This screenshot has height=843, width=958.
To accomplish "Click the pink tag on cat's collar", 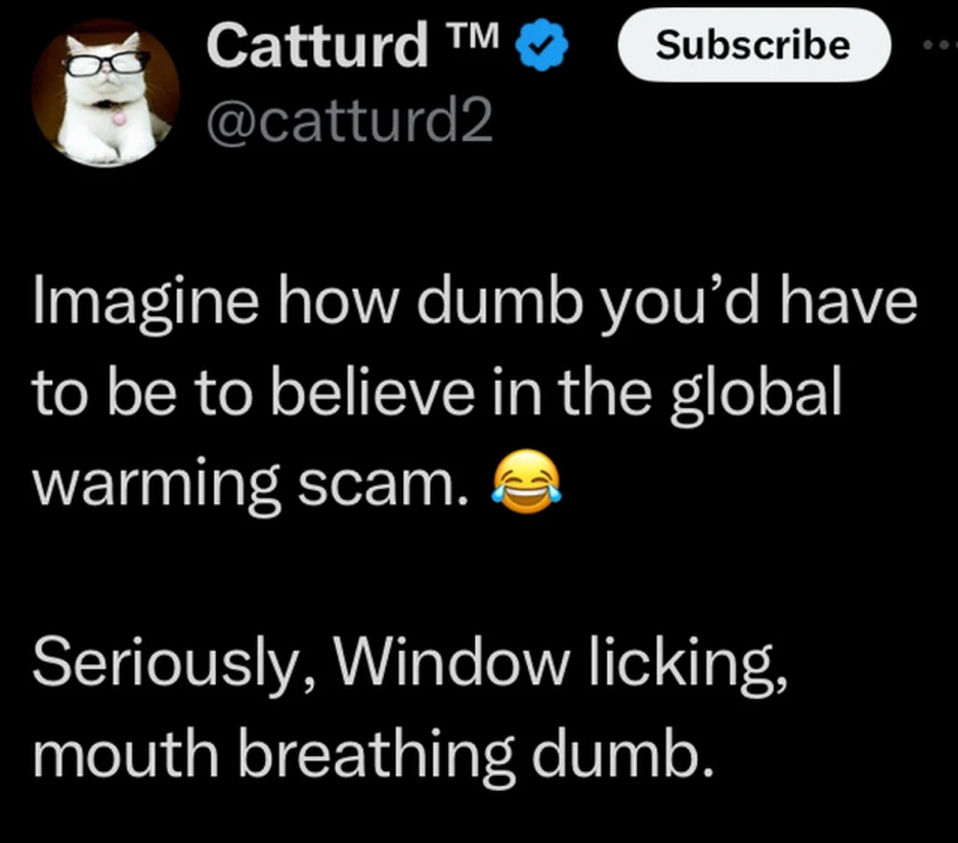I will click(119, 118).
